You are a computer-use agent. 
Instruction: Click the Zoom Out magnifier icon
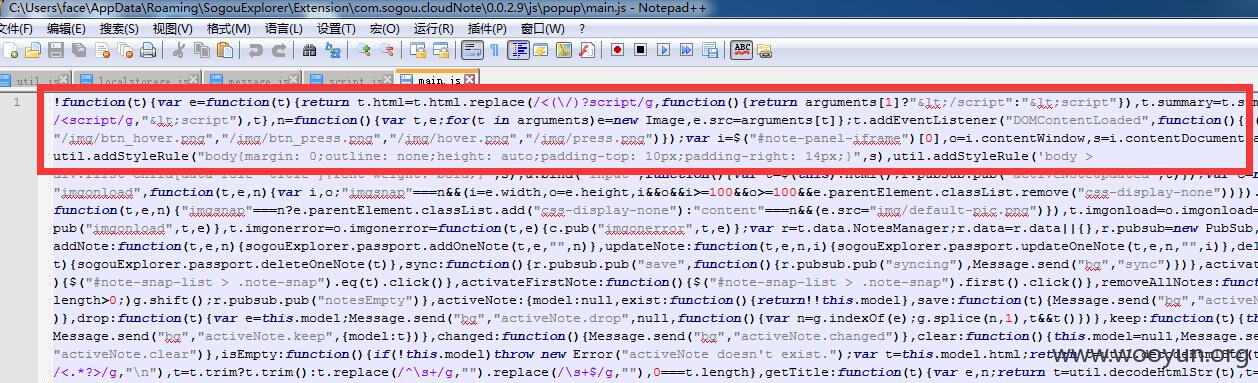click(387, 50)
